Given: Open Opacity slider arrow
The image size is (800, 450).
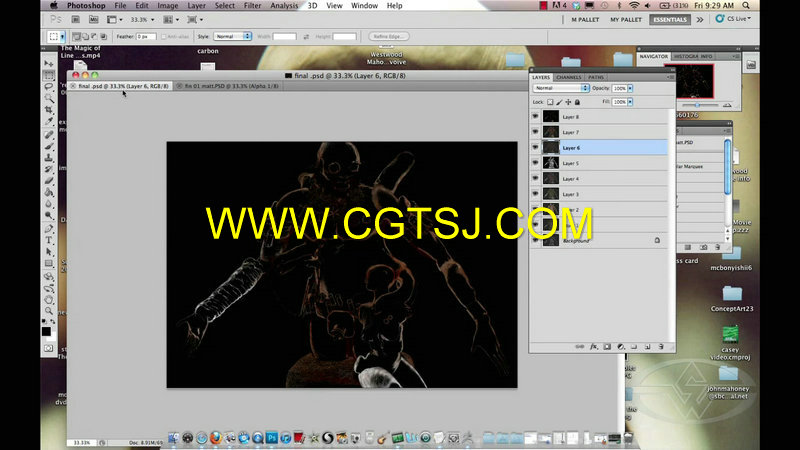Looking at the screenshot, I should click(631, 88).
